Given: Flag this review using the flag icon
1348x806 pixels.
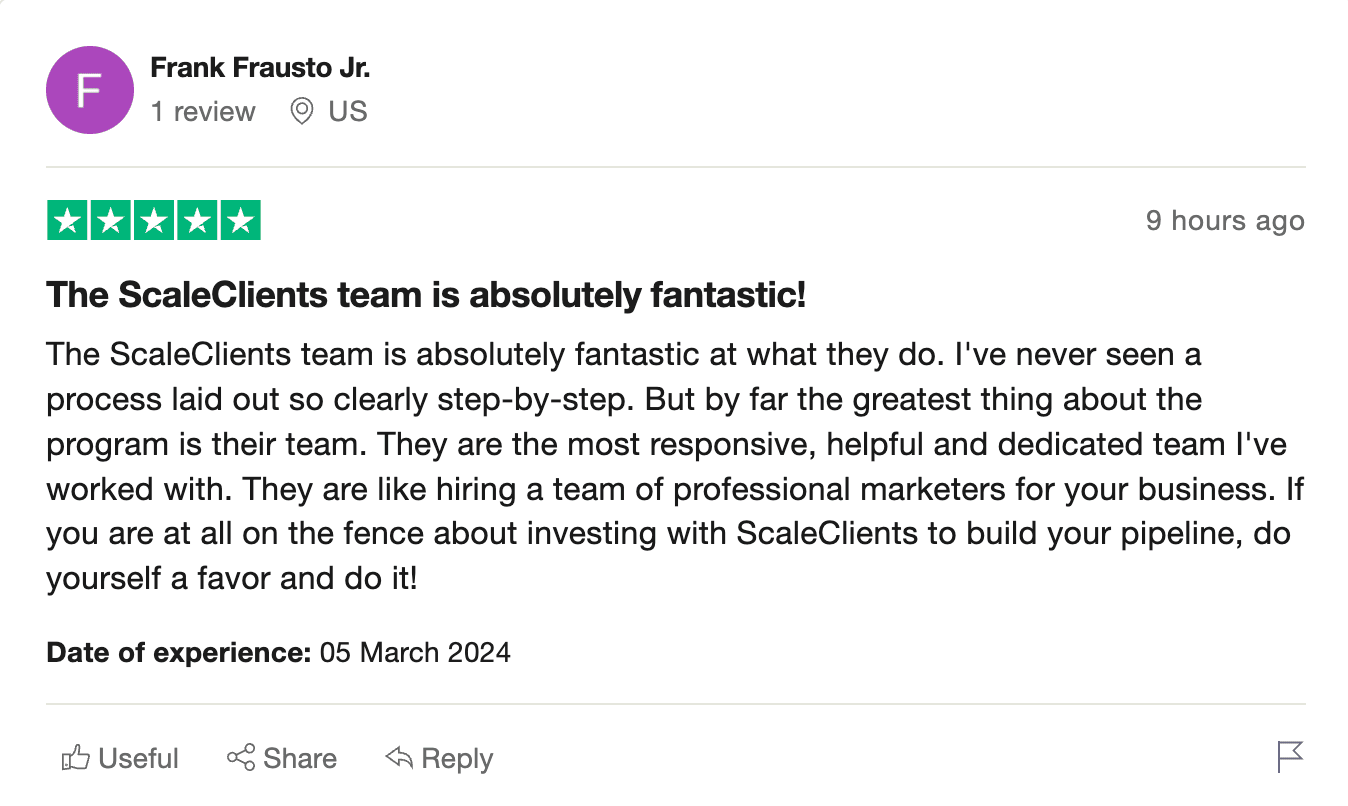Looking at the screenshot, I should pyautogui.click(x=1290, y=757).
